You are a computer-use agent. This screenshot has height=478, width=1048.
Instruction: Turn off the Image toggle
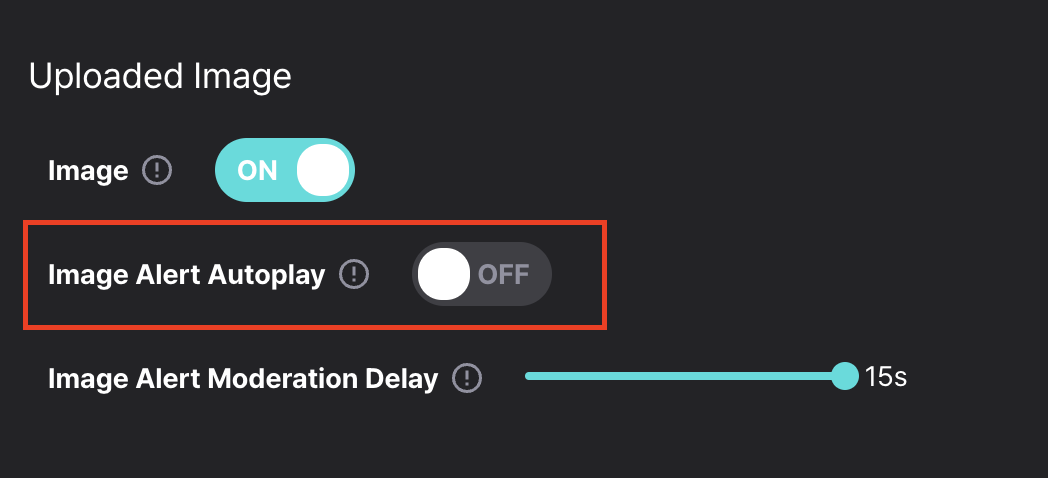click(x=285, y=170)
